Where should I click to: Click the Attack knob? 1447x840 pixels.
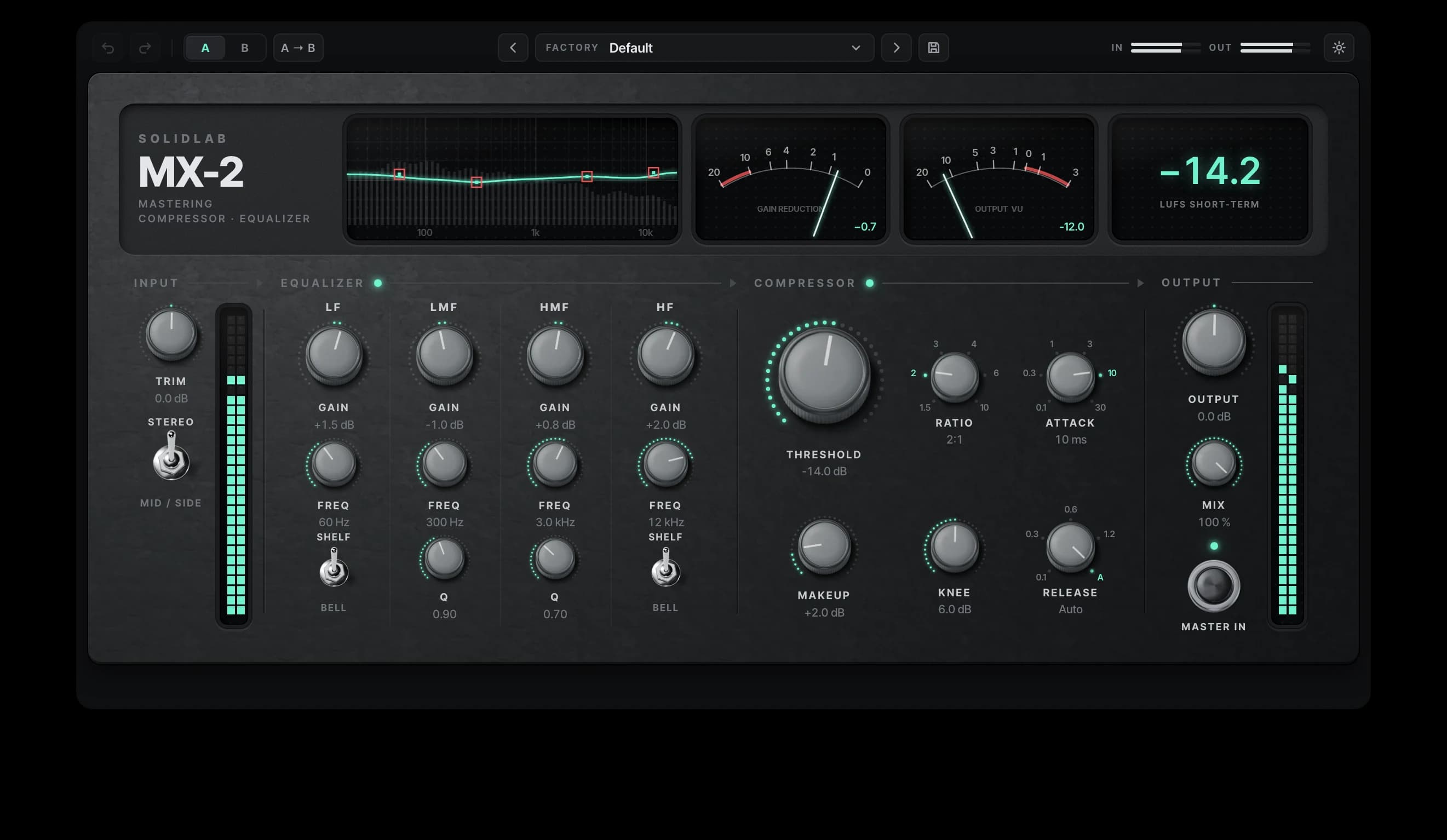coord(1070,376)
